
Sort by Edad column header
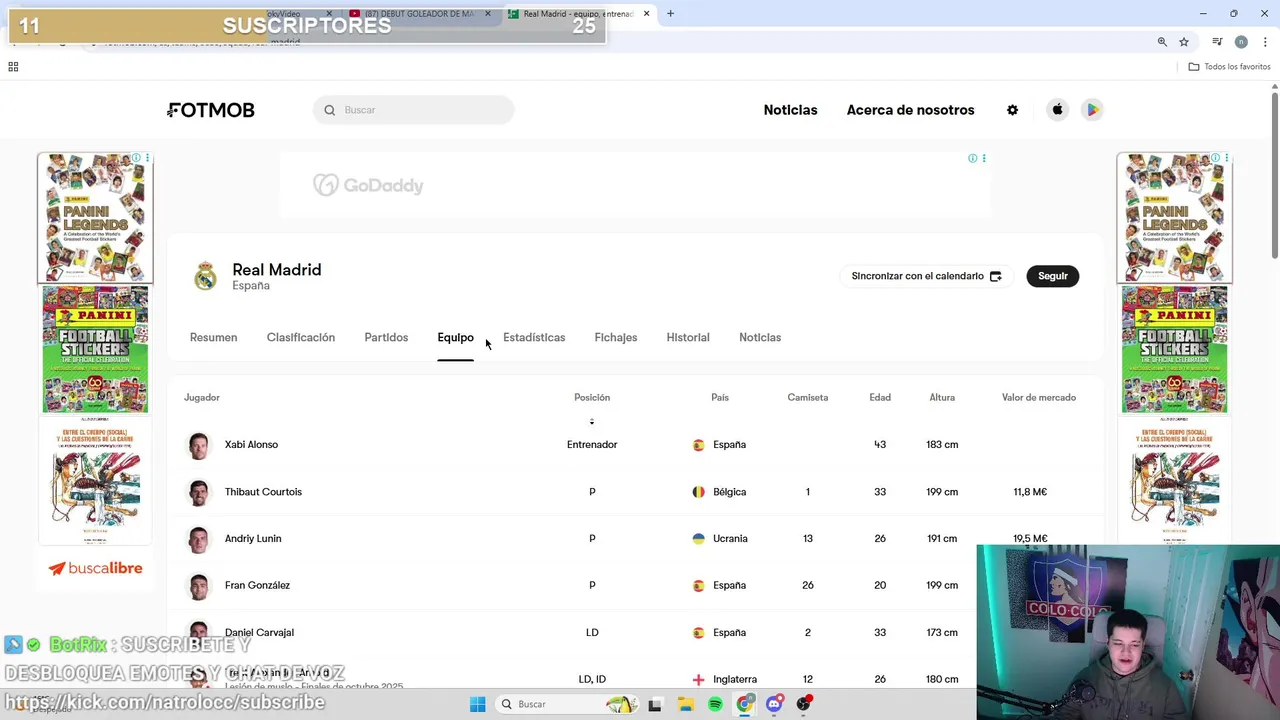[880, 398]
